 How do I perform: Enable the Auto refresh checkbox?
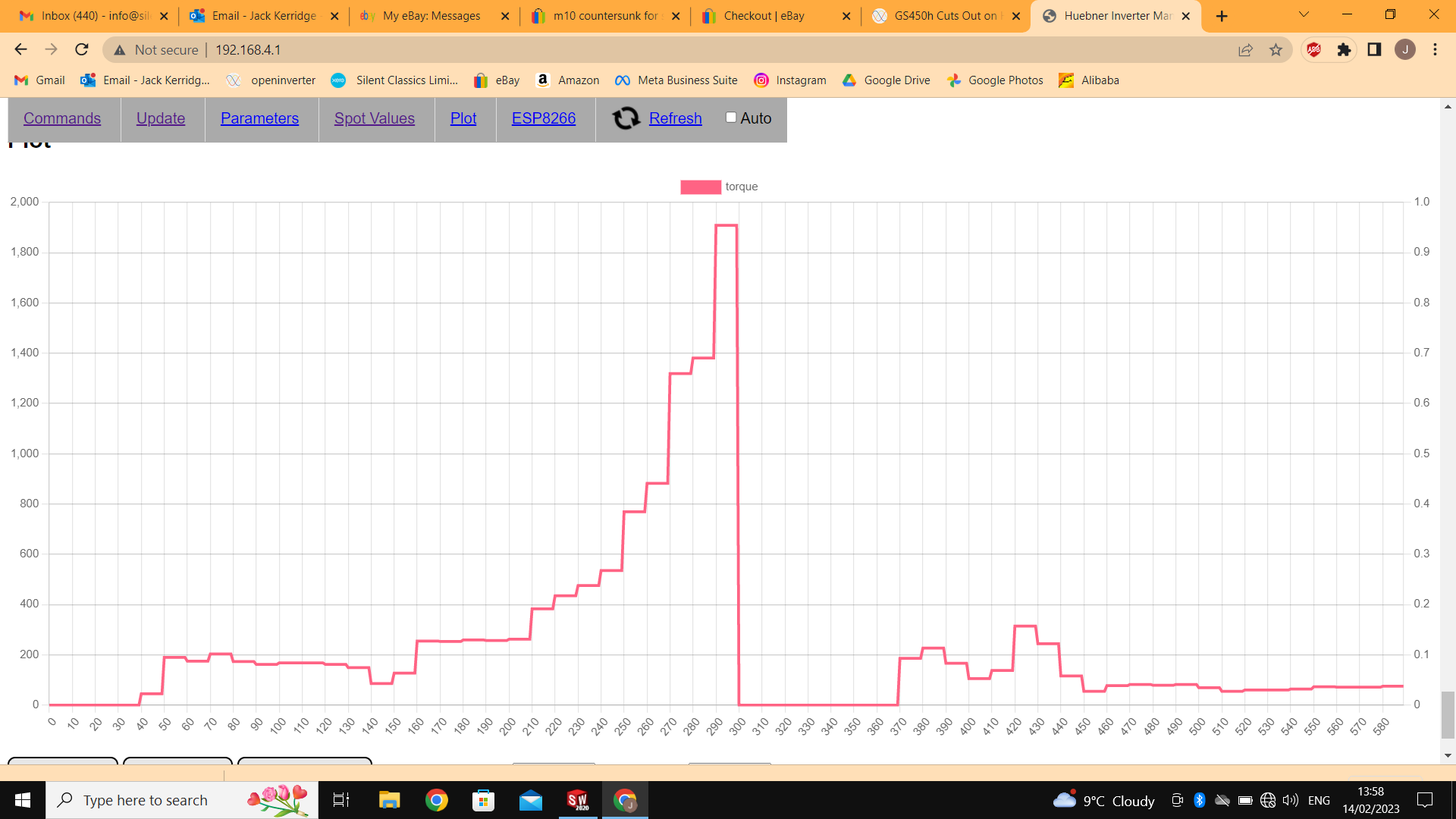(731, 118)
